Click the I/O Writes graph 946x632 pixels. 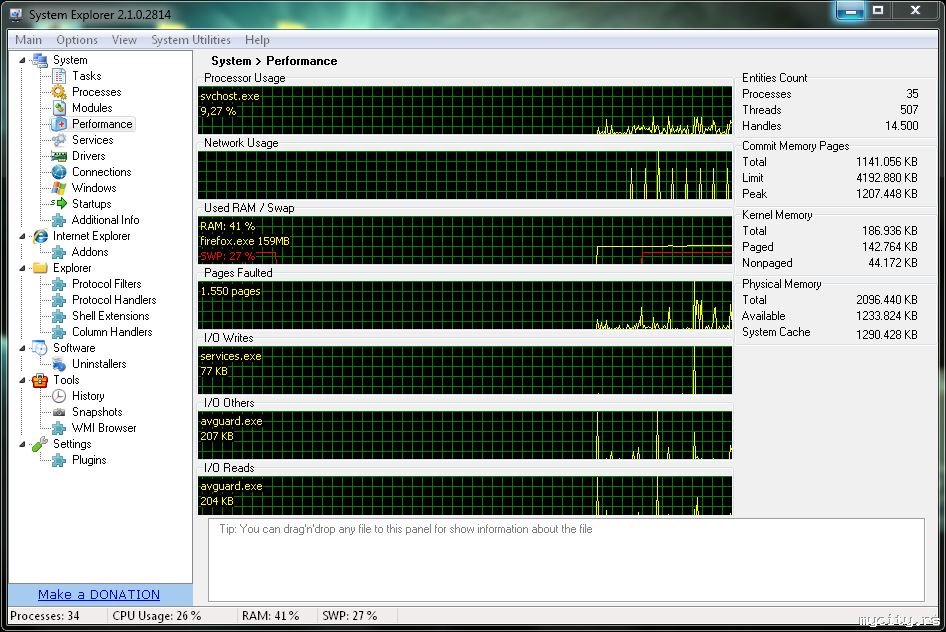(x=465, y=370)
